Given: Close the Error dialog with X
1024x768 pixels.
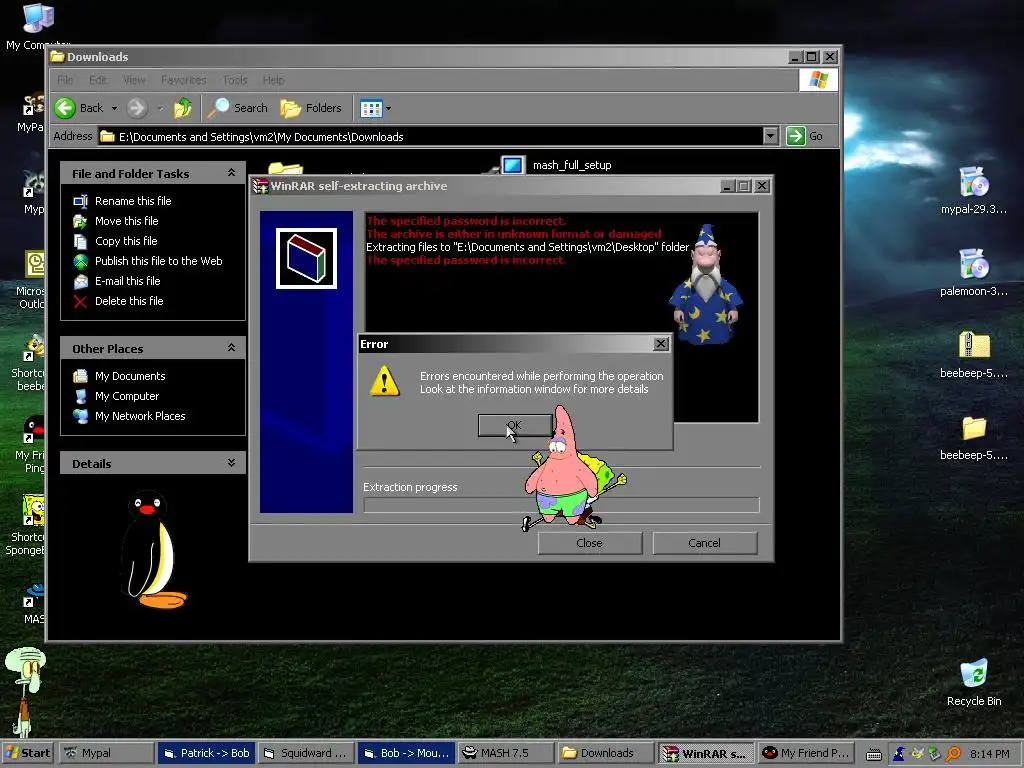Looking at the screenshot, I should coord(661,344).
